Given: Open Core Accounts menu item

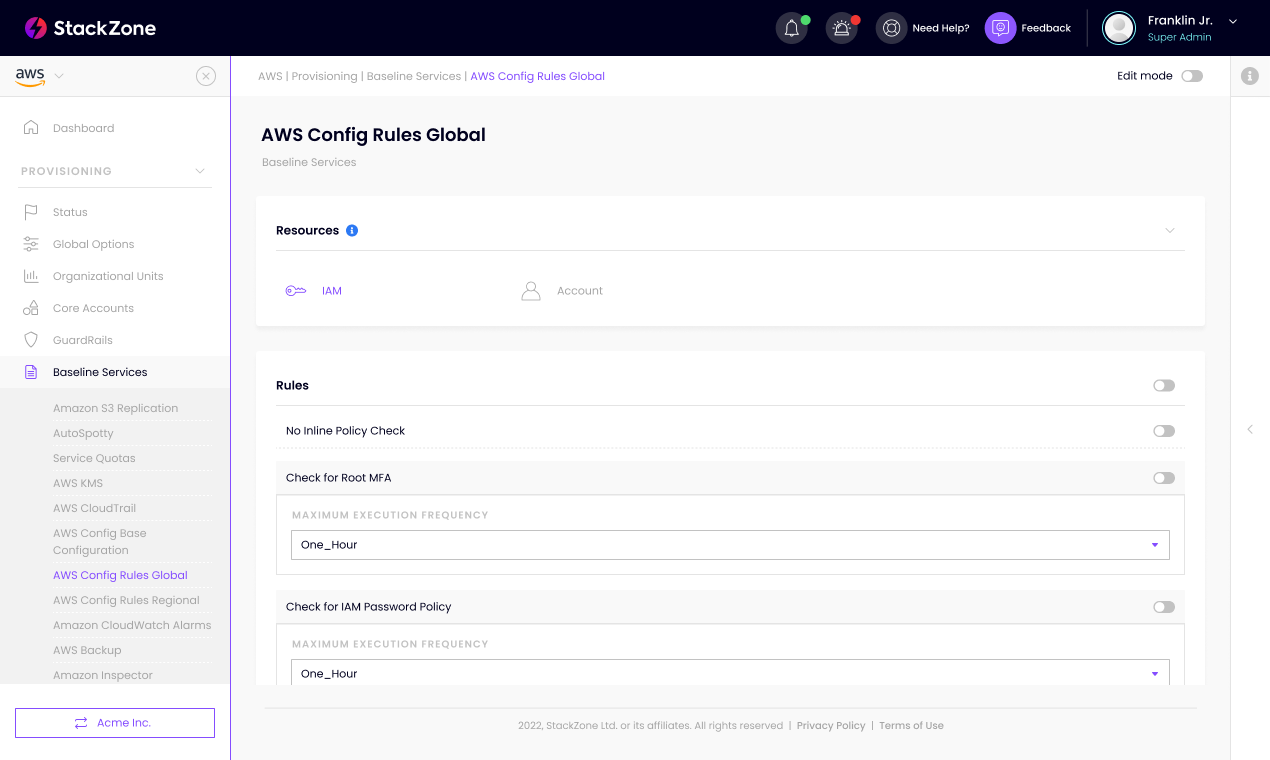Looking at the screenshot, I should pos(93,308).
